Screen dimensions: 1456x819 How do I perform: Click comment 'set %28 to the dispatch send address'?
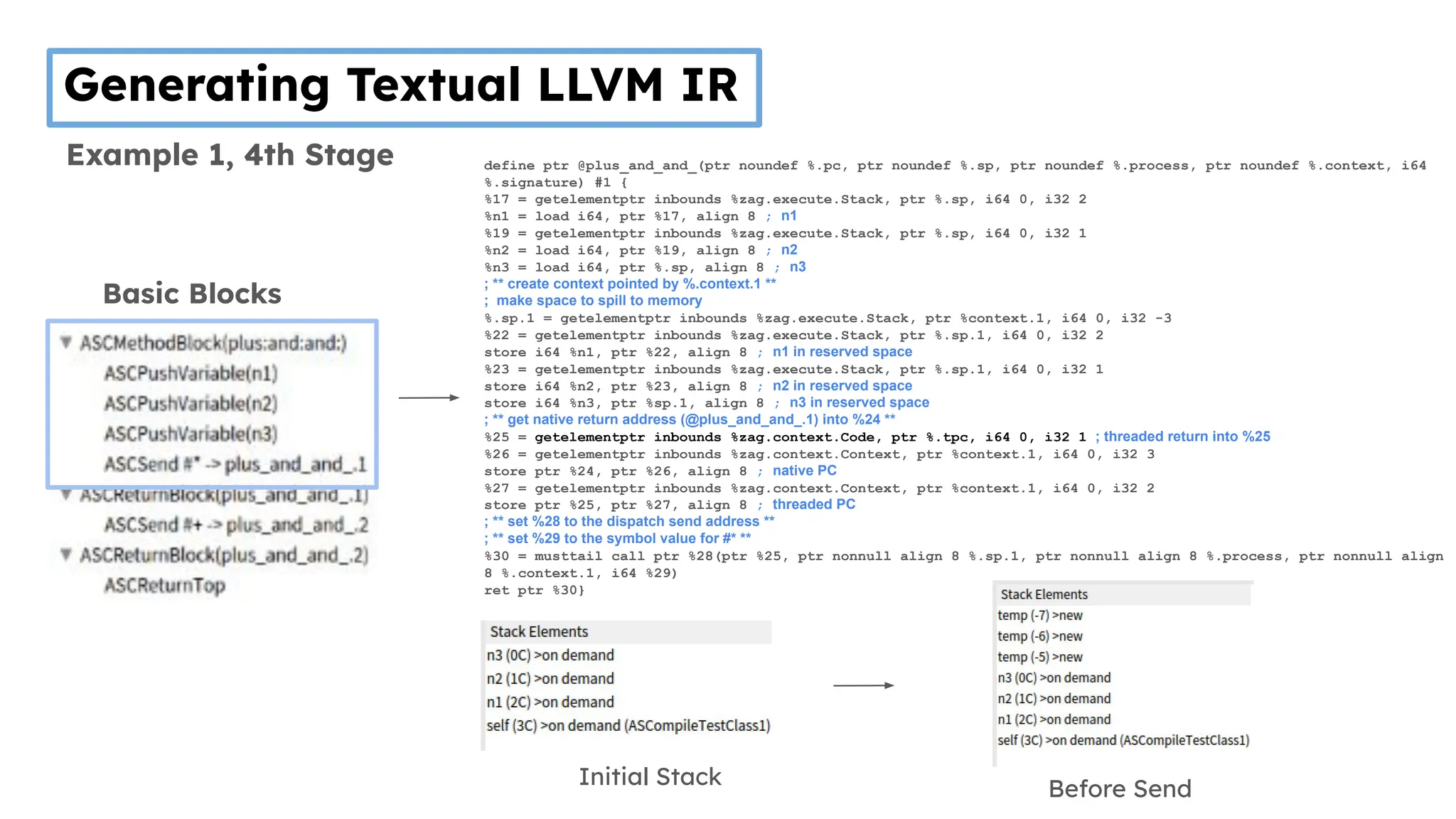[x=629, y=522]
